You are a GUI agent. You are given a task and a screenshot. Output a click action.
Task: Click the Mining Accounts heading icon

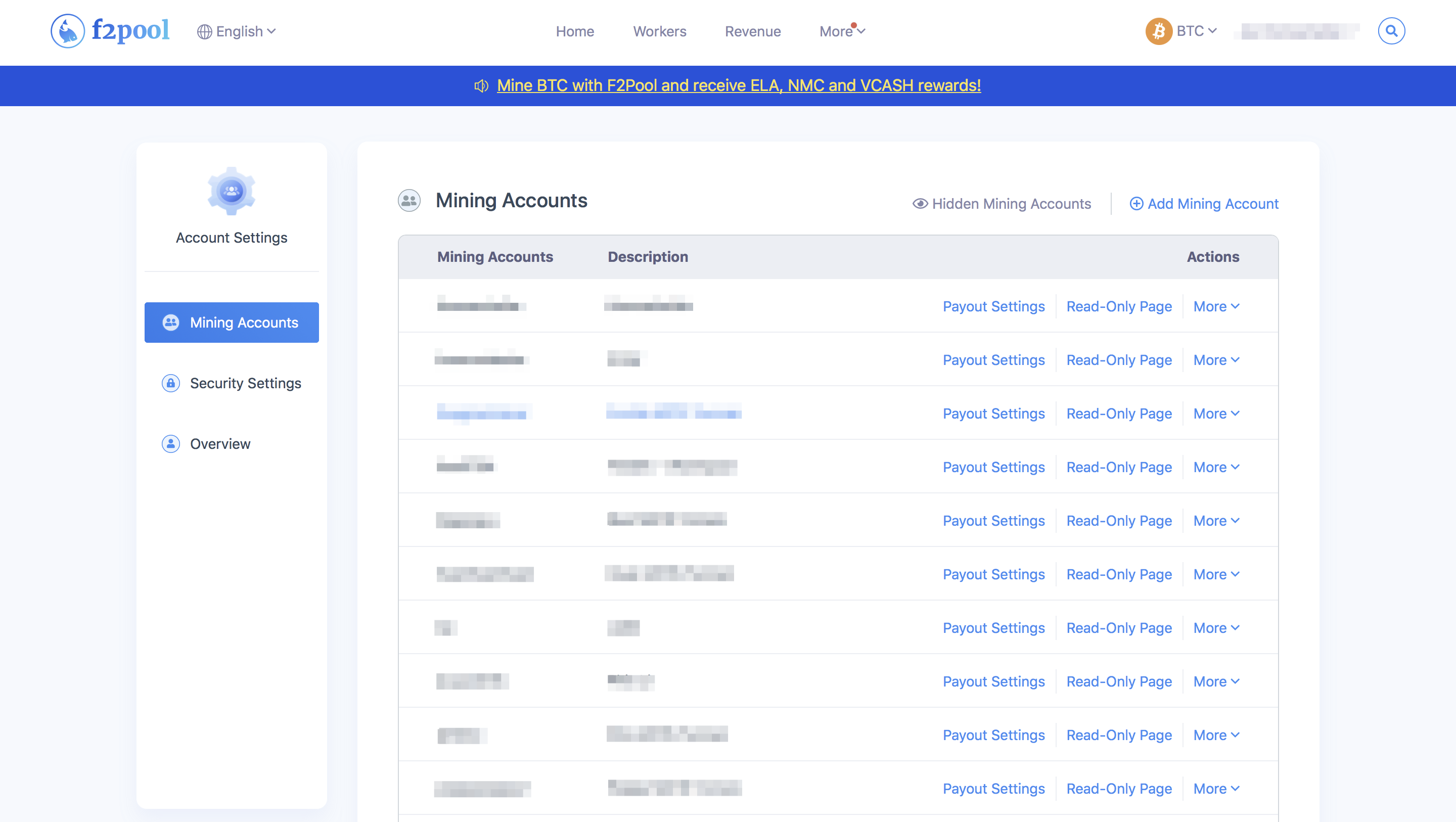tap(409, 201)
